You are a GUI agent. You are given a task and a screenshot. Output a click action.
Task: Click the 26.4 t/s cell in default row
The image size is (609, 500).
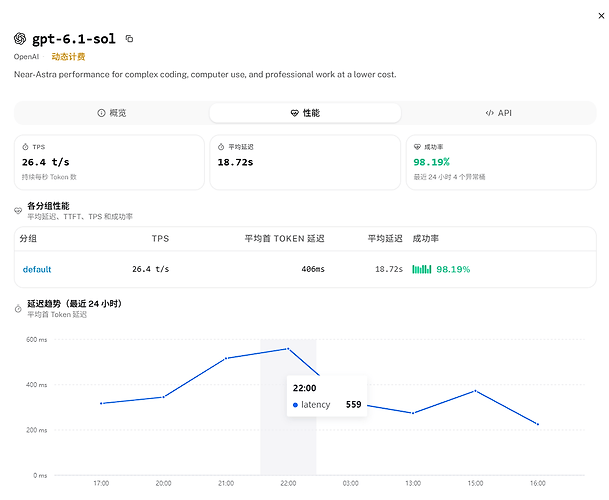[x=151, y=269]
